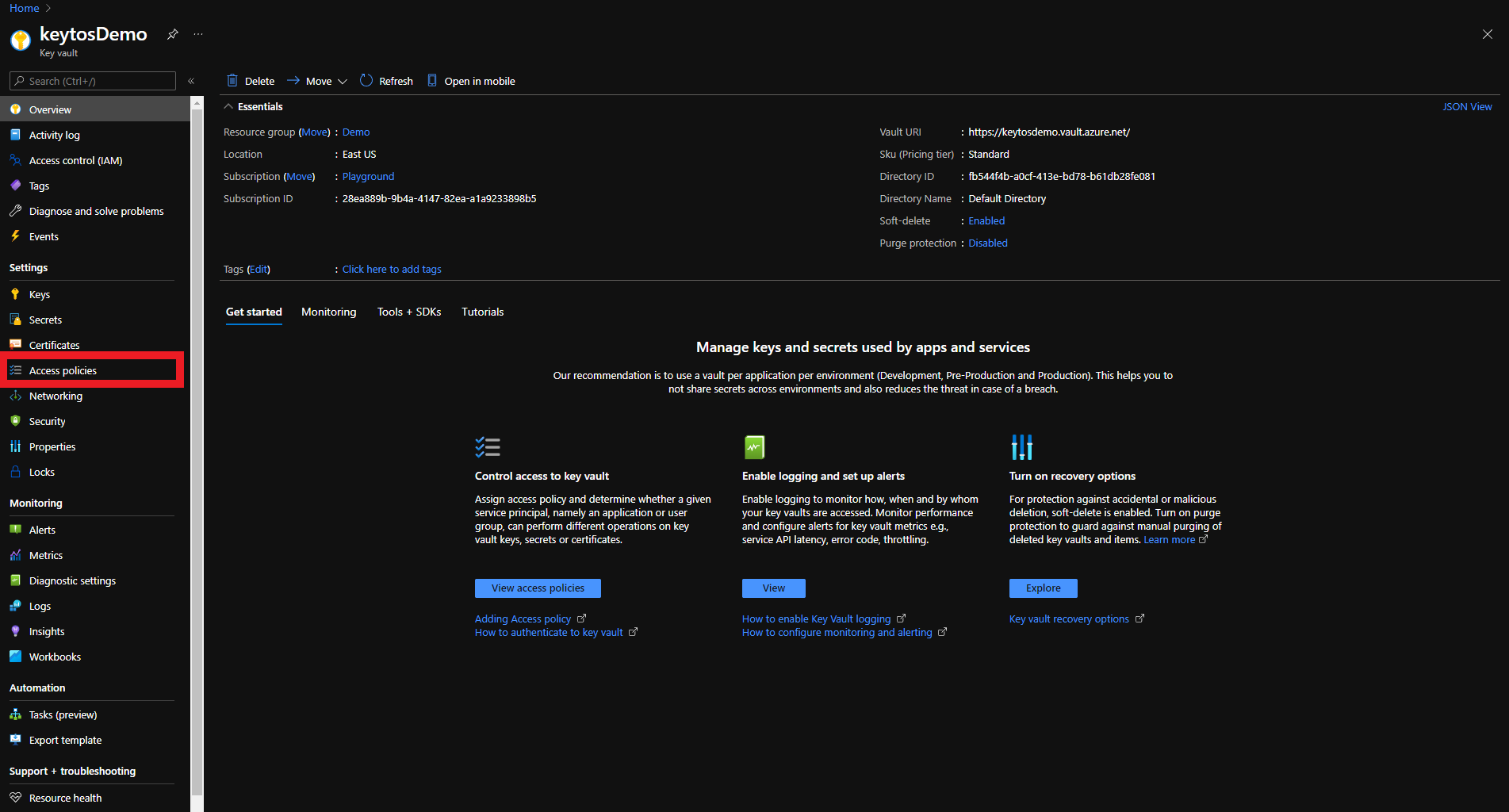
Task: Open the JSON View link
Action: [1467, 106]
